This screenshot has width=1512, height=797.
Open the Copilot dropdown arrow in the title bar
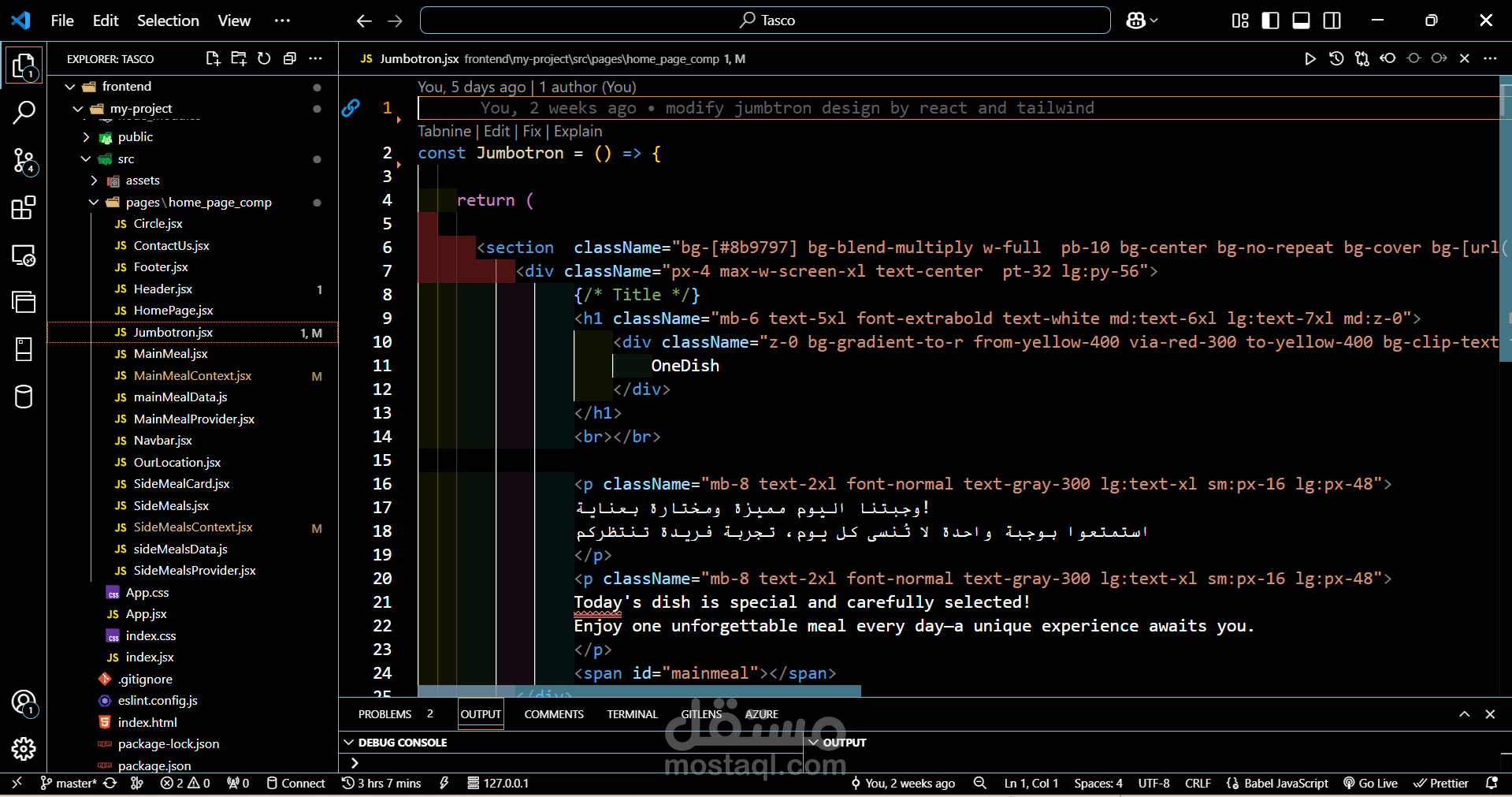(x=1154, y=20)
